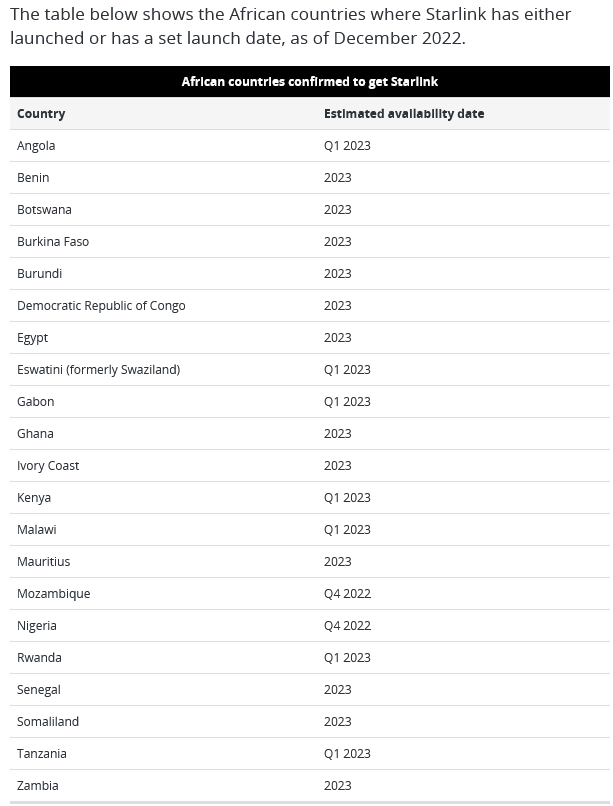Select the Gabon country cell

pos(35,401)
